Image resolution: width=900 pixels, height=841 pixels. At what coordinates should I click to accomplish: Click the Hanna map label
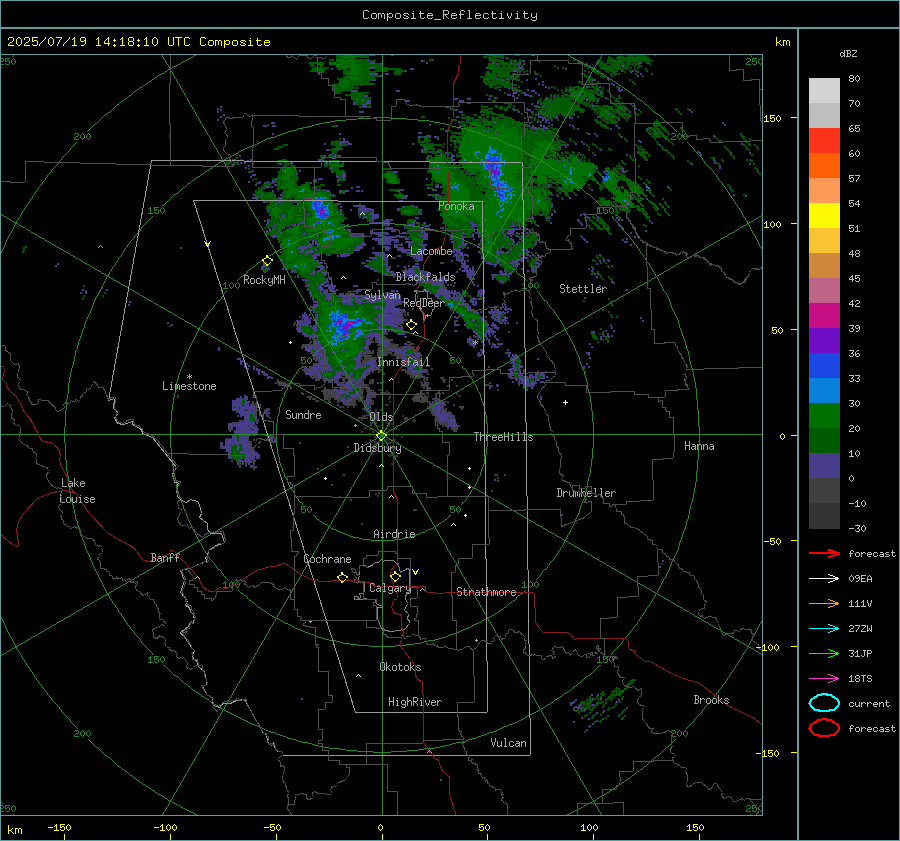point(699,446)
